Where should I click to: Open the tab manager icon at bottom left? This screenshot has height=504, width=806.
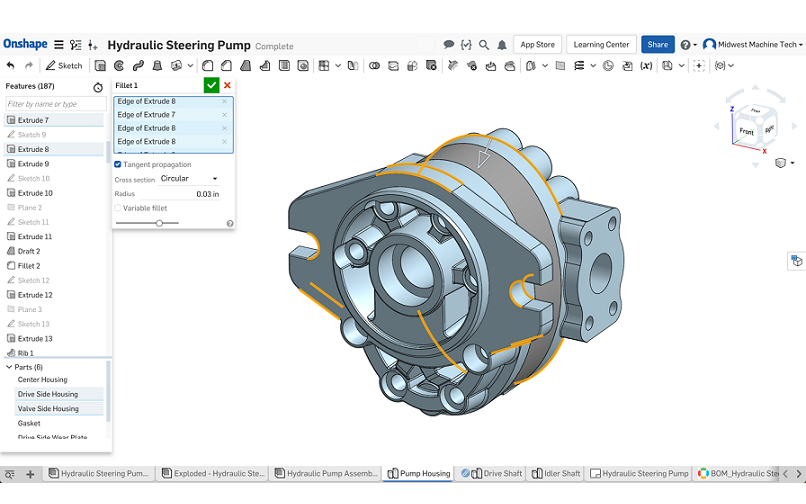(x=10, y=474)
